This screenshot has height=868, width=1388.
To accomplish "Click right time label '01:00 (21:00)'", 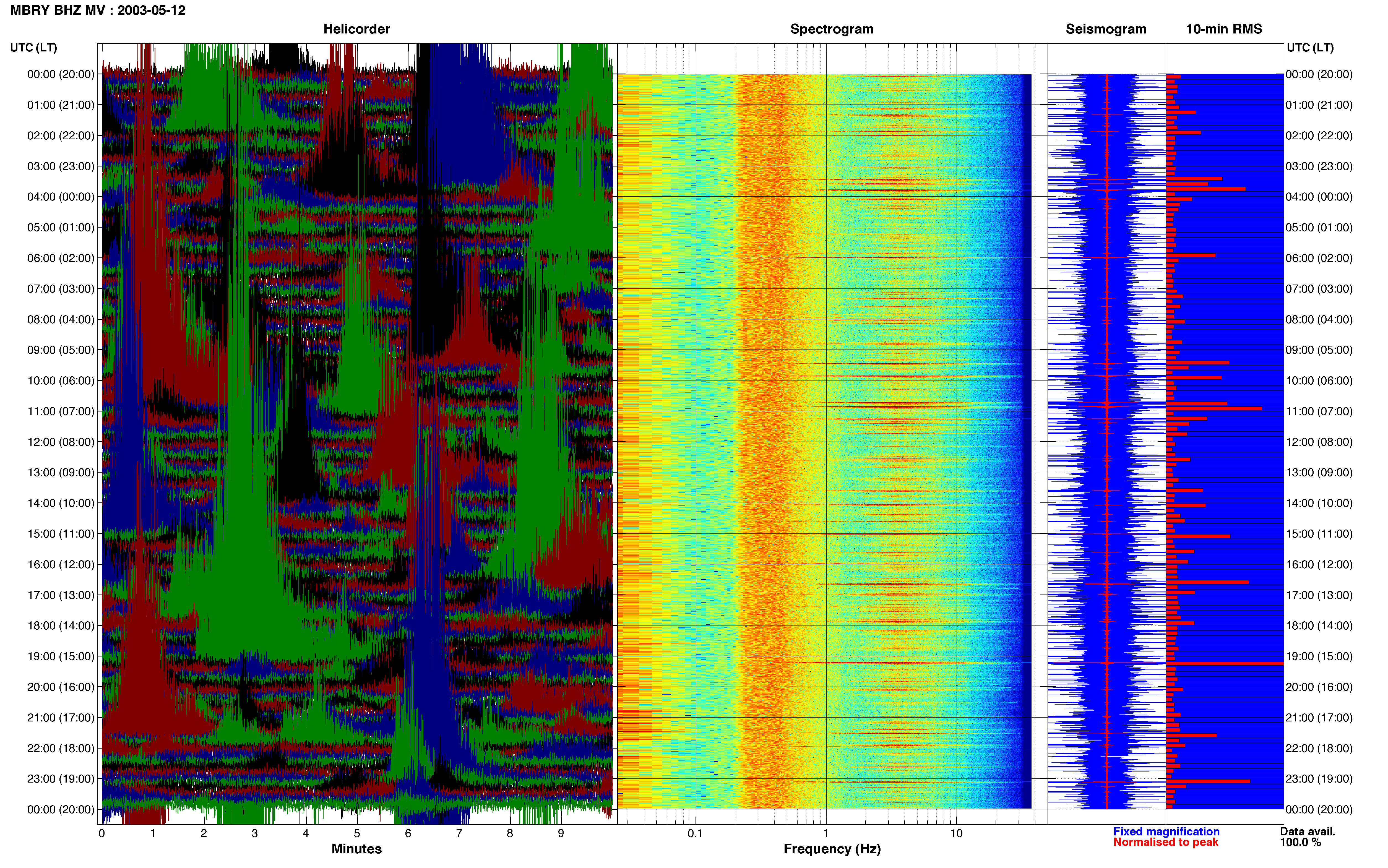I will [1319, 105].
